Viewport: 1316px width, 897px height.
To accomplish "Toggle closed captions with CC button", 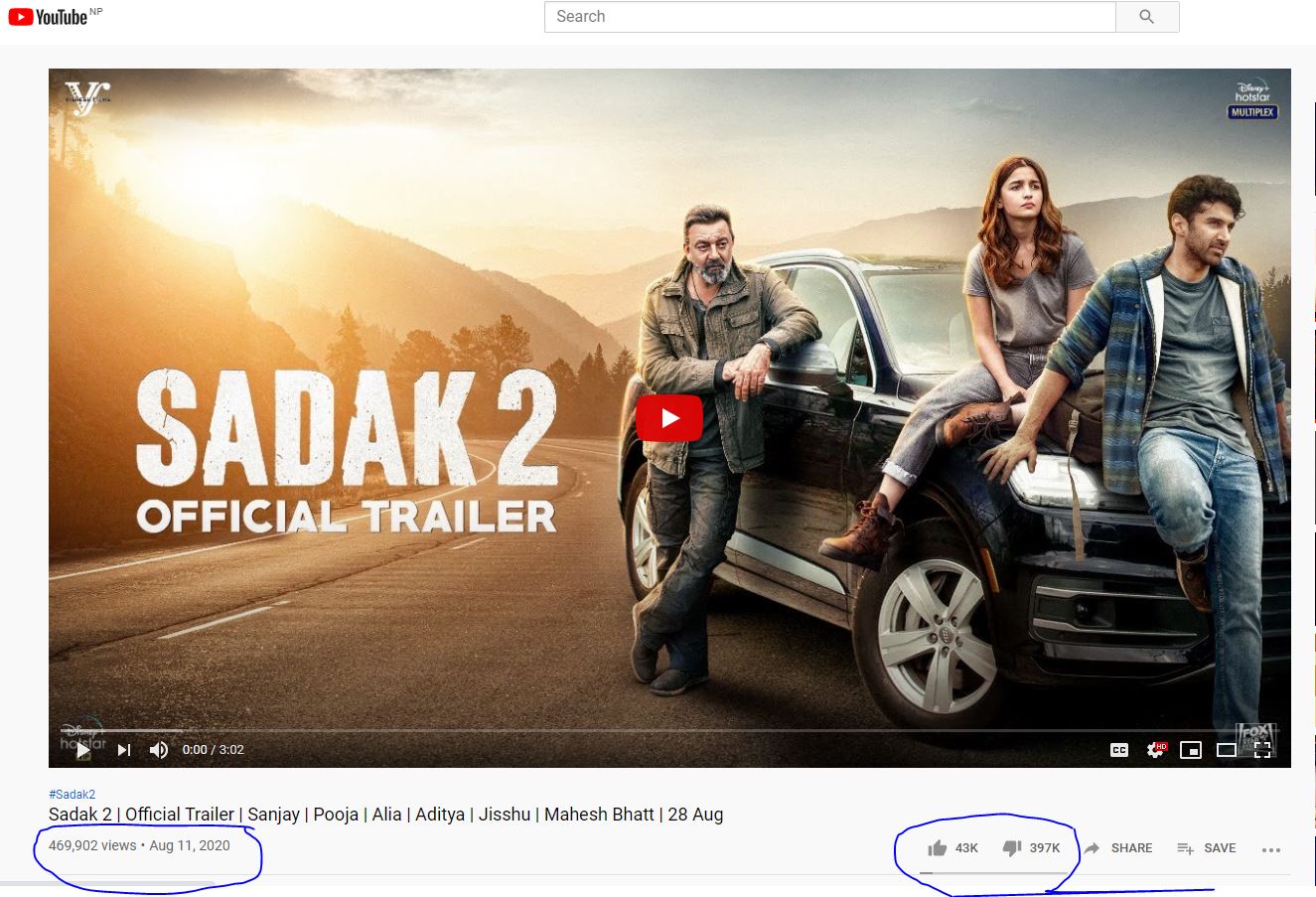I will (1119, 750).
